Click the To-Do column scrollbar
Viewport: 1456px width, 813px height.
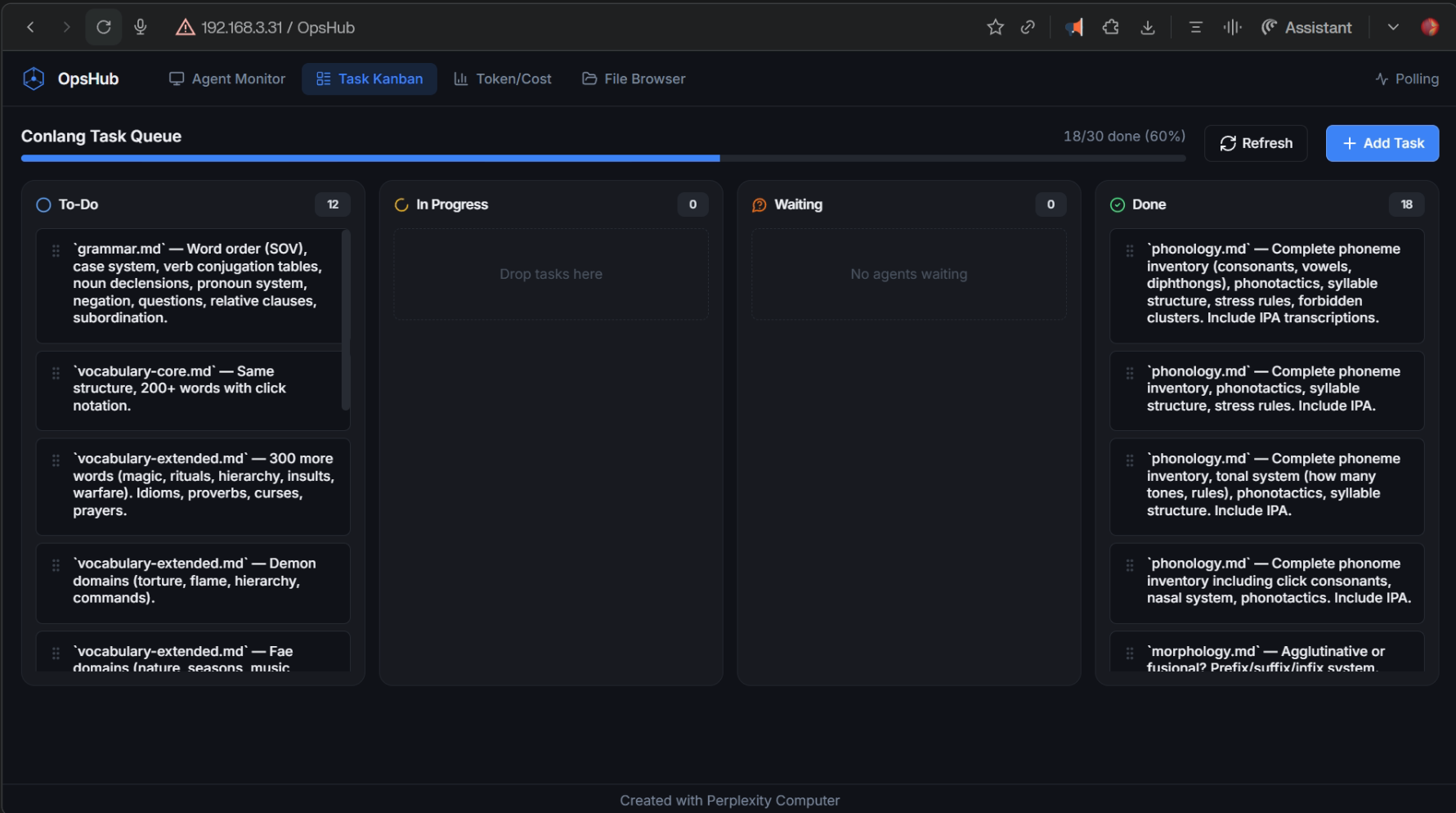point(346,320)
